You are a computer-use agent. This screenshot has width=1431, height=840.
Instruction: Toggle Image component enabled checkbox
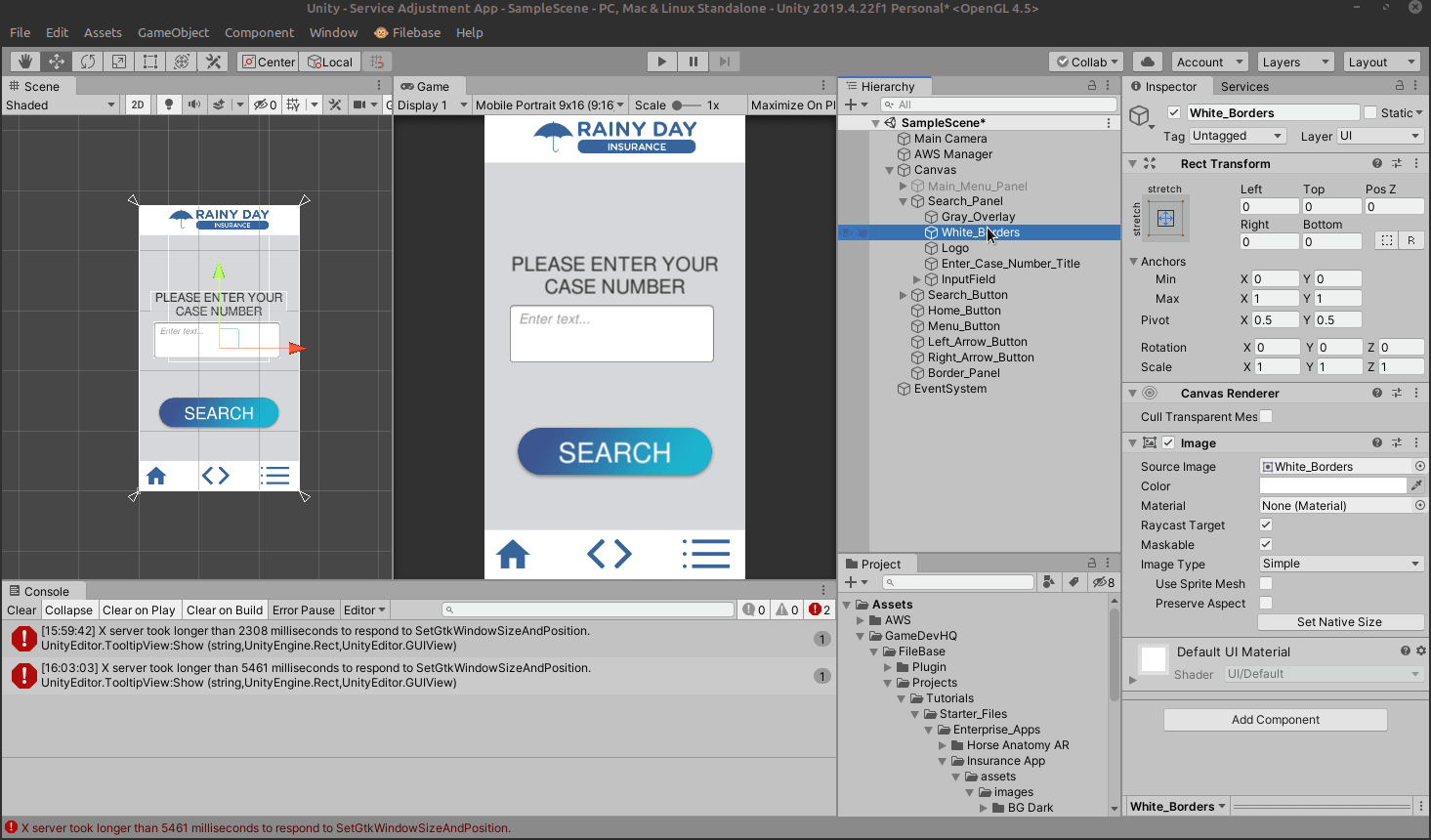(x=1168, y=442)
